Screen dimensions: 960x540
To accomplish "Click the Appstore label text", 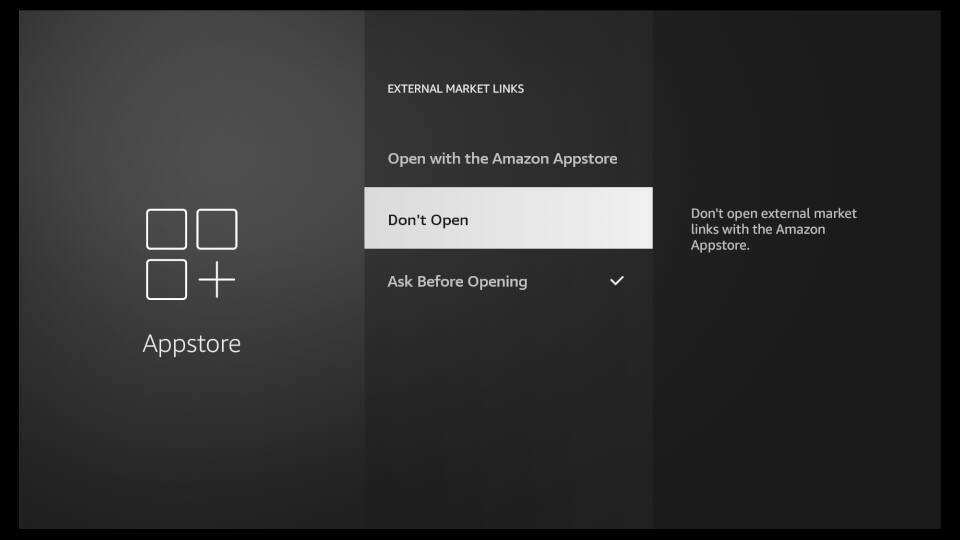I will (192, 344).
